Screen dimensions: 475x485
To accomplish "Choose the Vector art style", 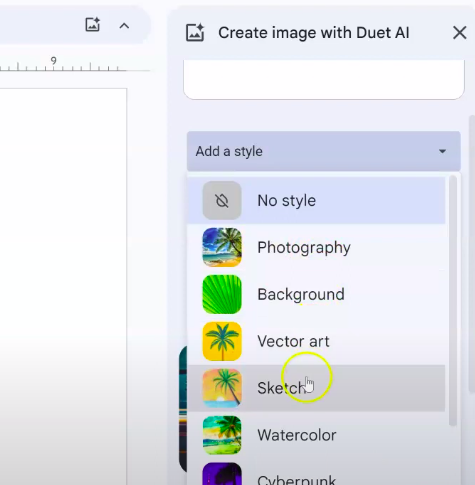I will point(316,341).
